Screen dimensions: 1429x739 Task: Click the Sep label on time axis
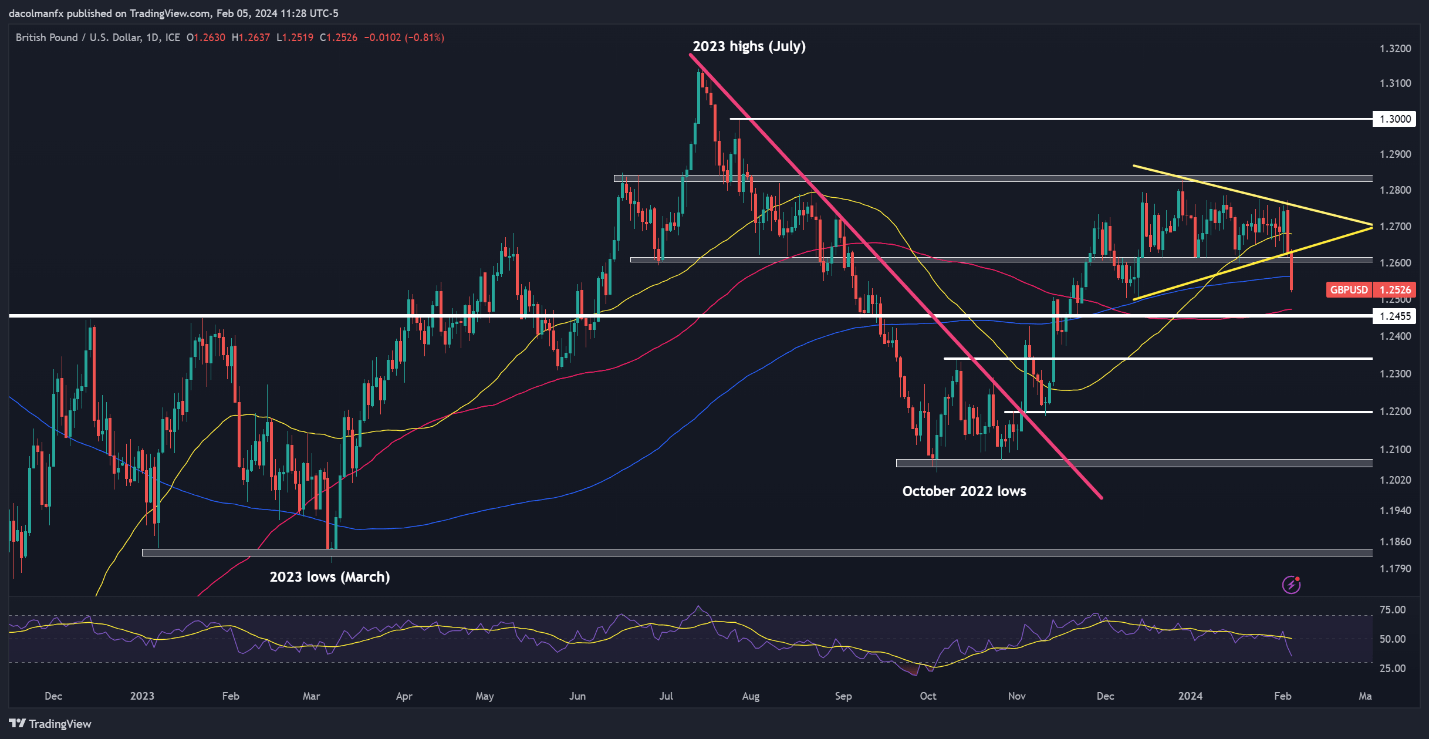coord(846,694)
